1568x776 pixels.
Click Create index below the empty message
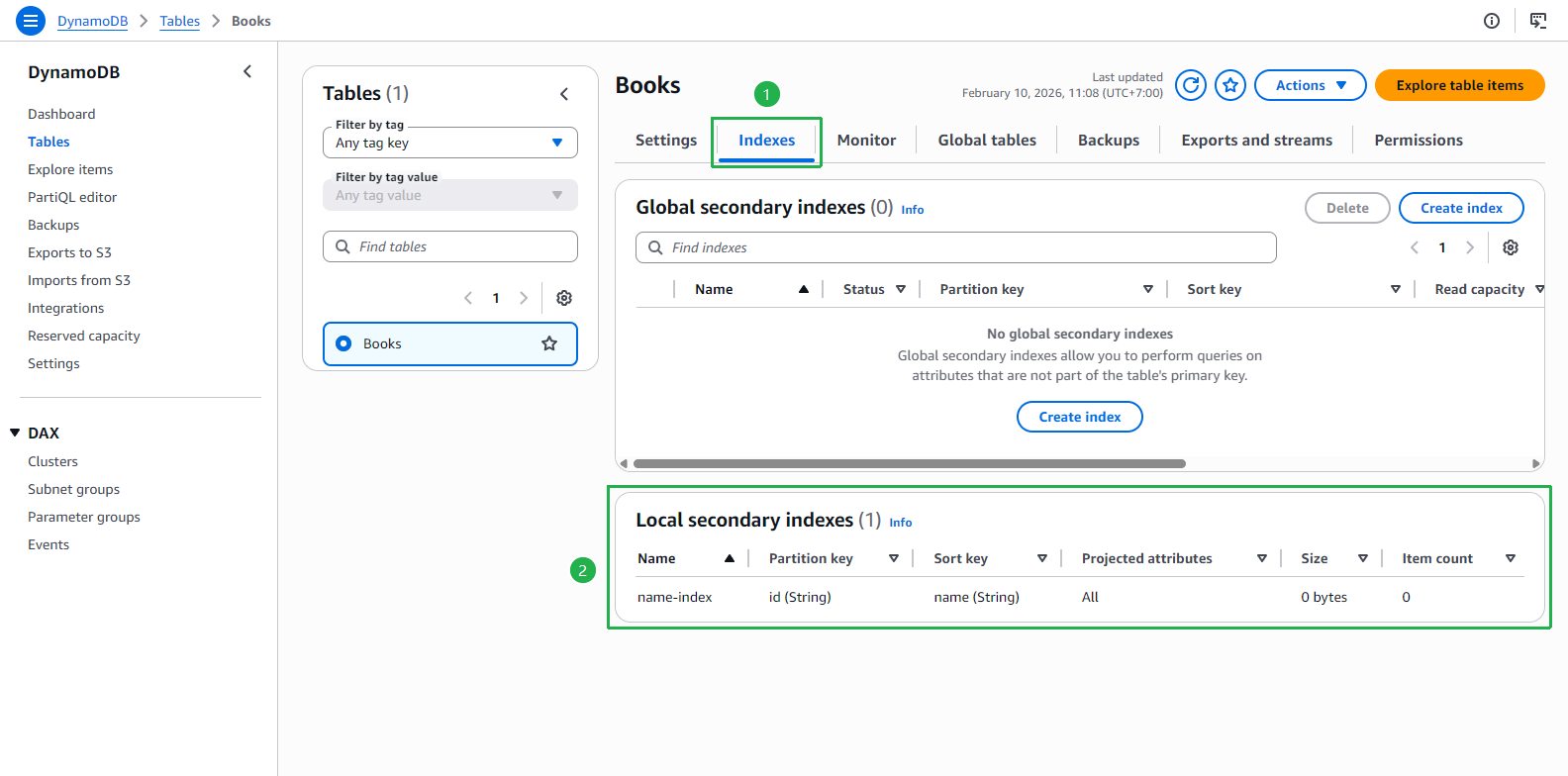pos(1080,417)
